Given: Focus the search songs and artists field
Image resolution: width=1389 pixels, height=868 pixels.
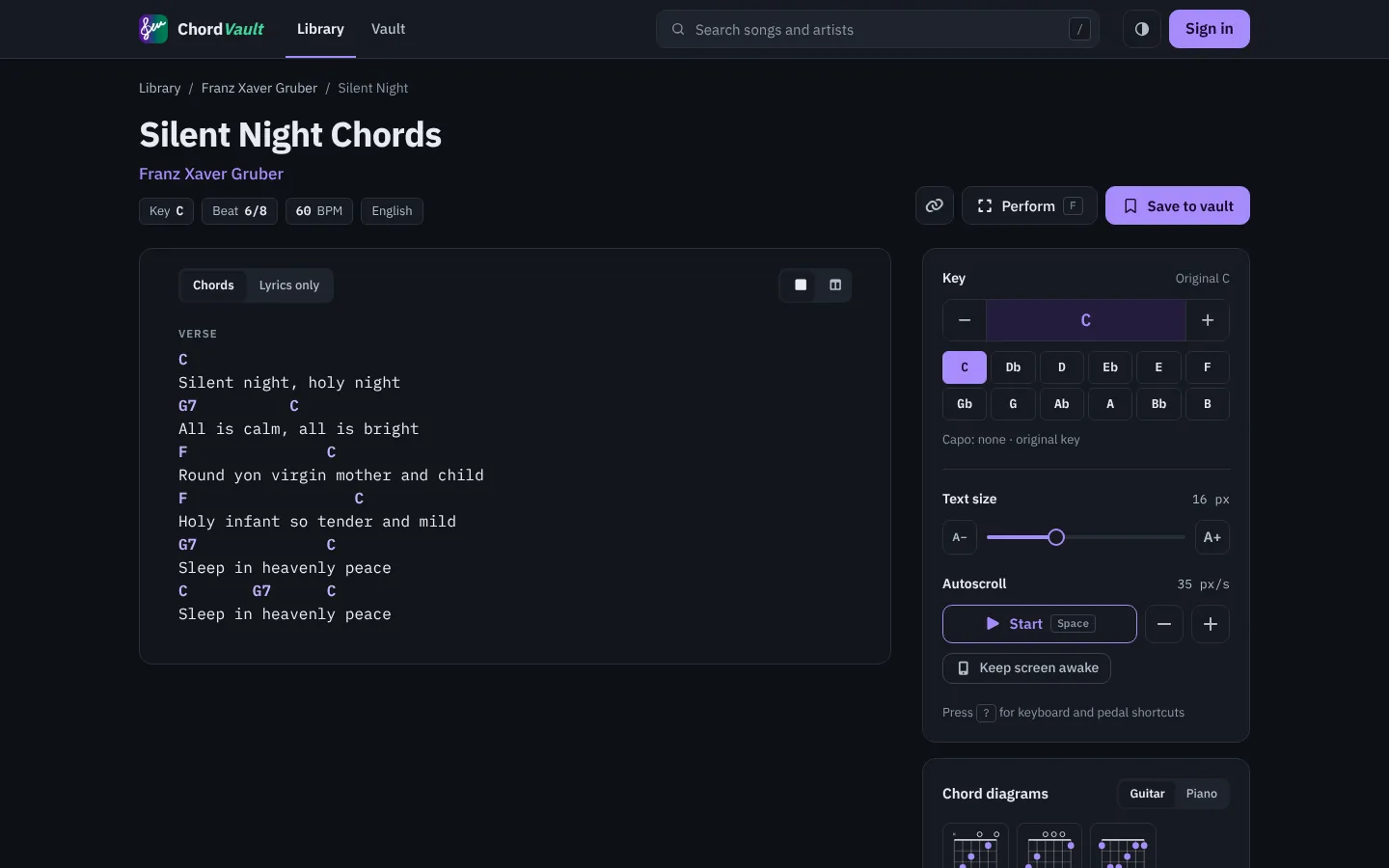Looking at the screenshot, I should coord(878,29).
